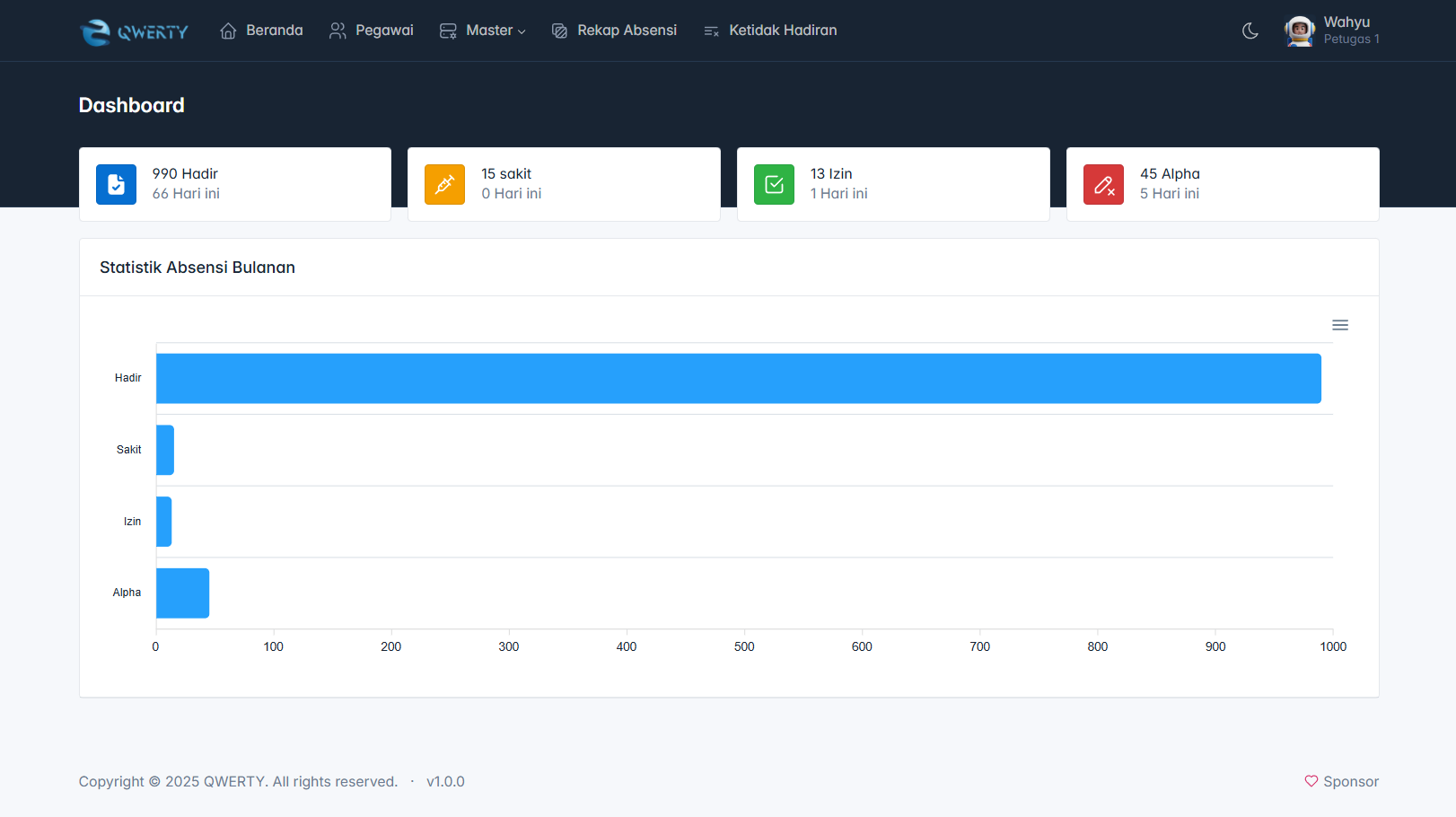Click the Sponsor heart icon
The height and width of the screenshot is (817, 1456).
[1311, 781]
